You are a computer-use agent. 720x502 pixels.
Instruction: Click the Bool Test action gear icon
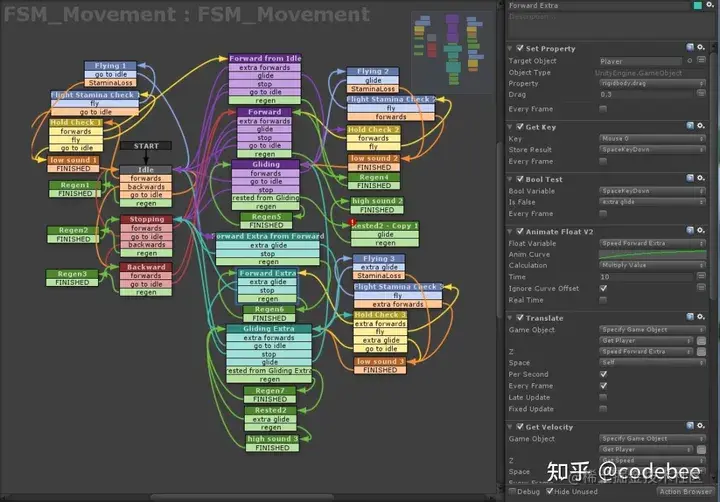click(701, 178)
